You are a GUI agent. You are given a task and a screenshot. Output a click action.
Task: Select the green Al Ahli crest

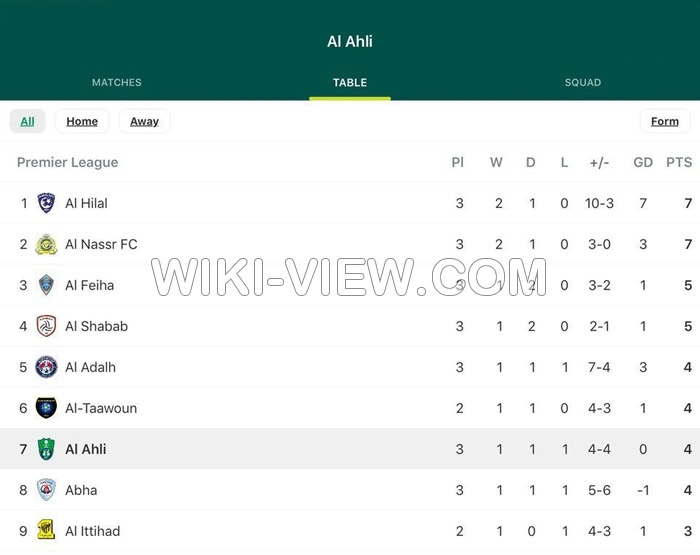click(x=46, y=449)
